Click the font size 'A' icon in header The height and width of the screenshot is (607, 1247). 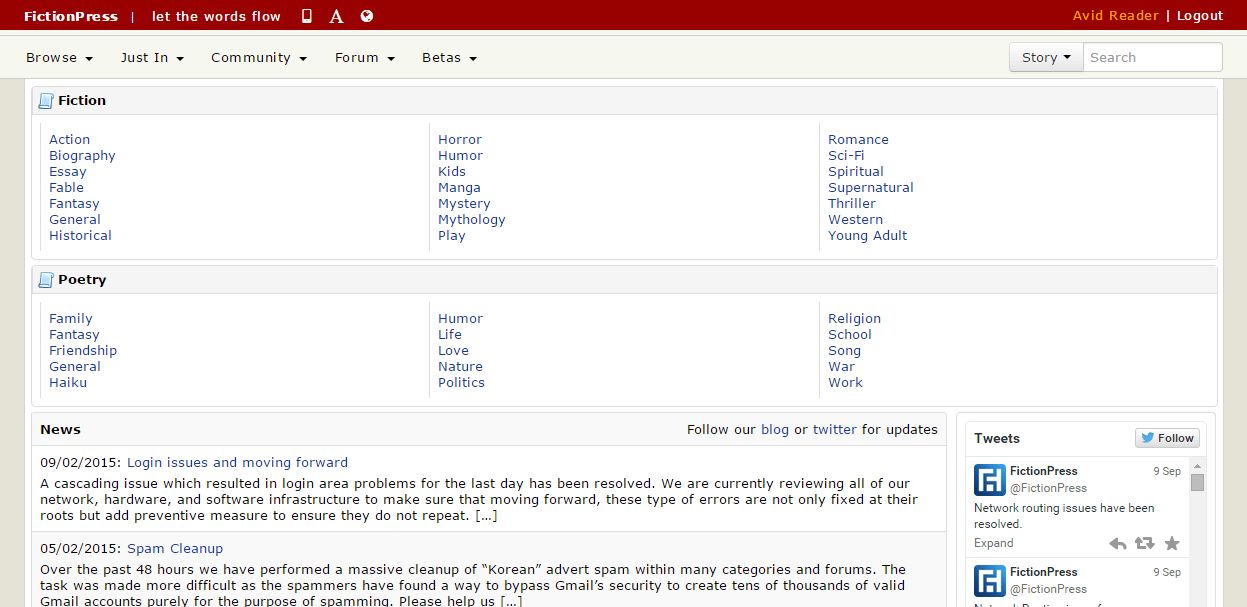point(336,15)
